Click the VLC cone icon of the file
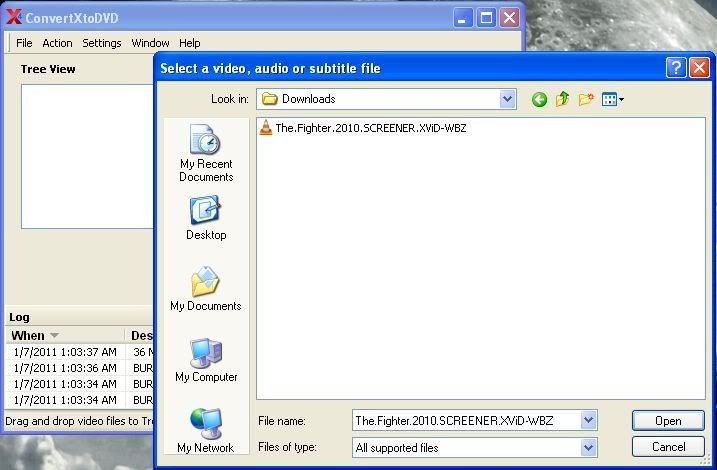 266,128
